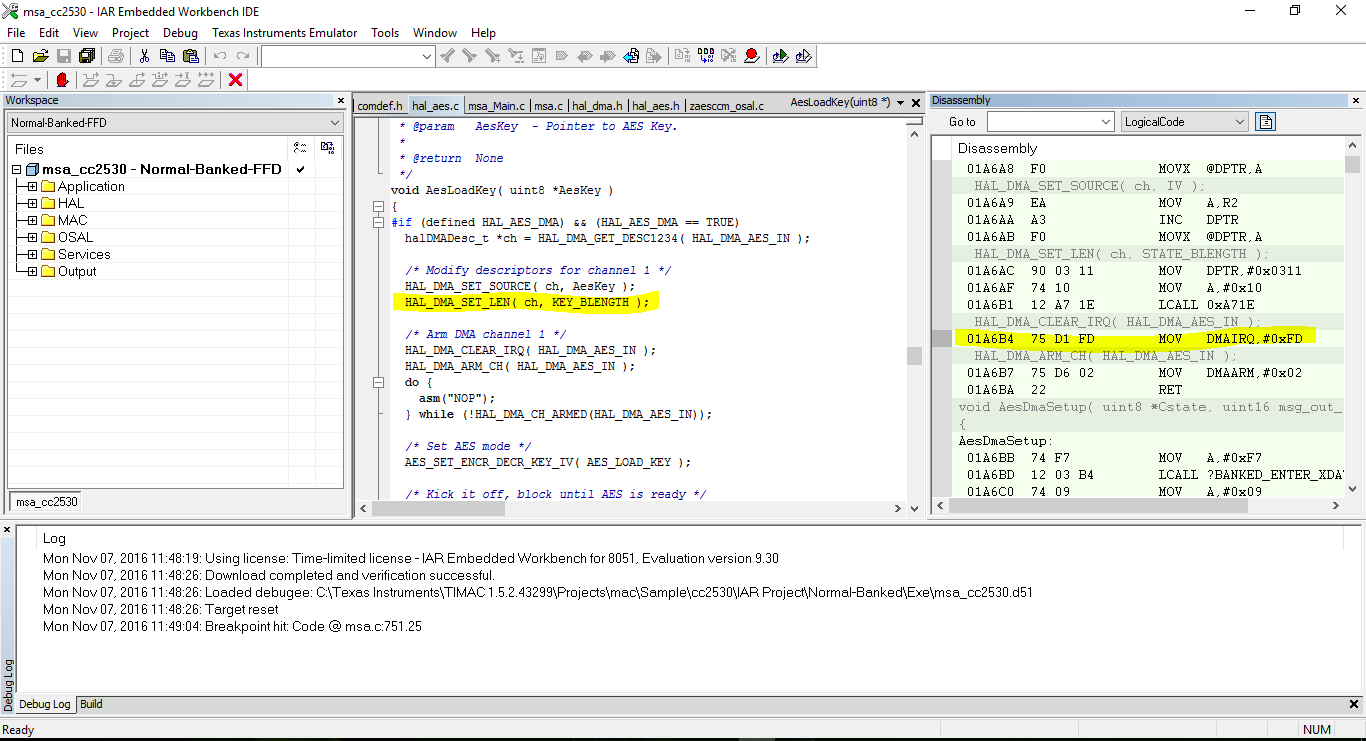
Task: Click the Undo arrow icon
Action: pos(220,56)
